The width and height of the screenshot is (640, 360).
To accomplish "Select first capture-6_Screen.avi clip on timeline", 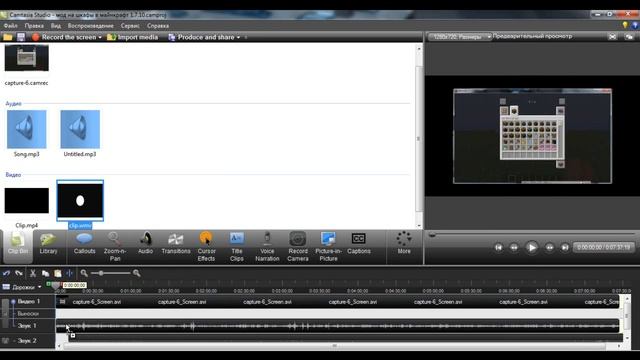I will pos(97,302).
